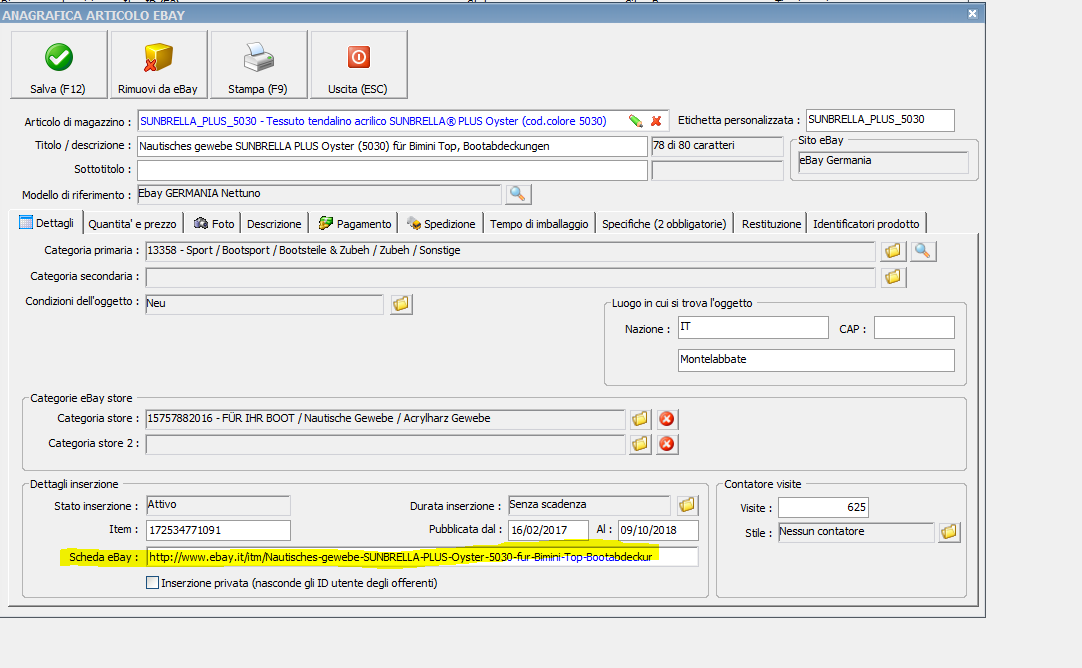
Task: Clear Categoria store with red X
Action: [667, 419]
